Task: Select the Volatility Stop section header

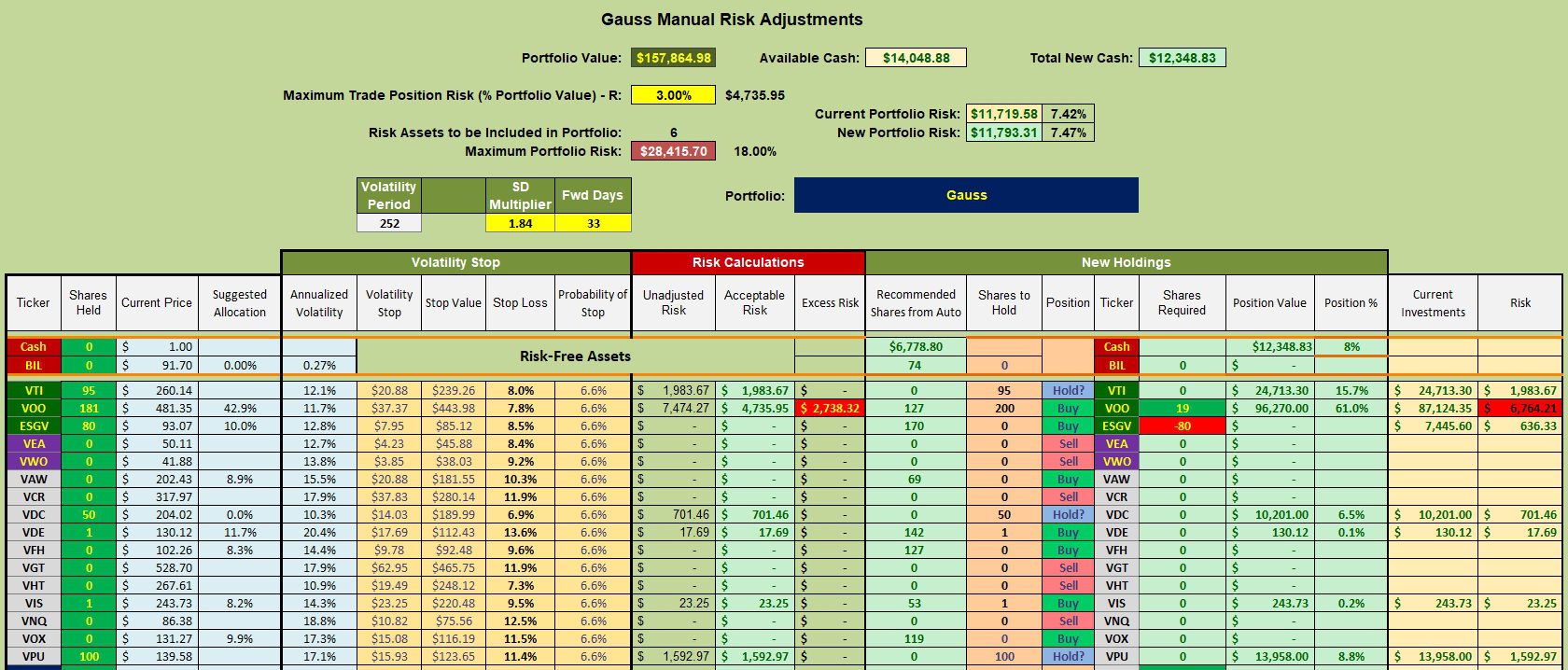Action: [x=455, y=262]
